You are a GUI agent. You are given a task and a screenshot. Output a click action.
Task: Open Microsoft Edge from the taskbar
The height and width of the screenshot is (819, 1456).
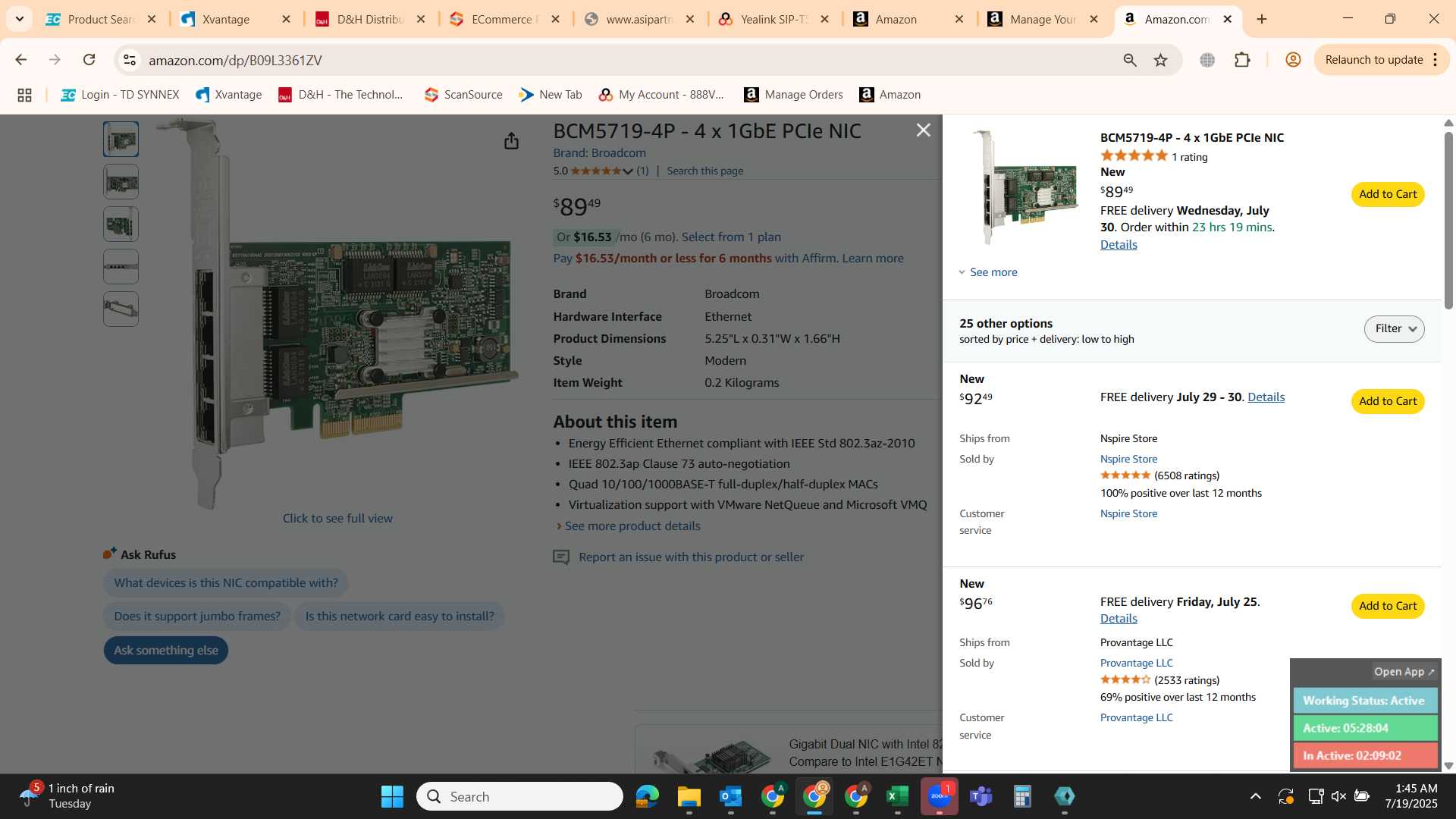647,796
